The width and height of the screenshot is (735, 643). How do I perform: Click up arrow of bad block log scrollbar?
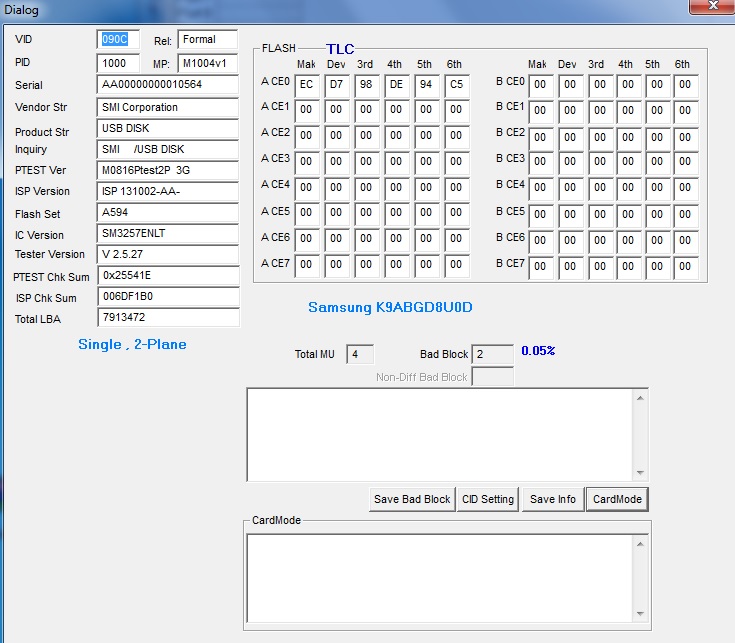point(640,398)
